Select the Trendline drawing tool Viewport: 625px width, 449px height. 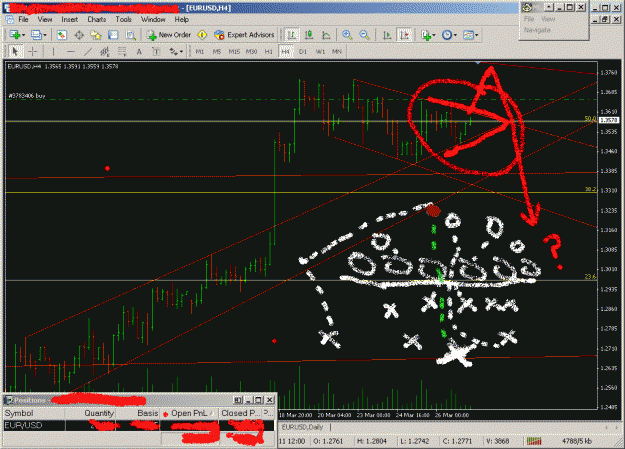click(x=88, y=51)
